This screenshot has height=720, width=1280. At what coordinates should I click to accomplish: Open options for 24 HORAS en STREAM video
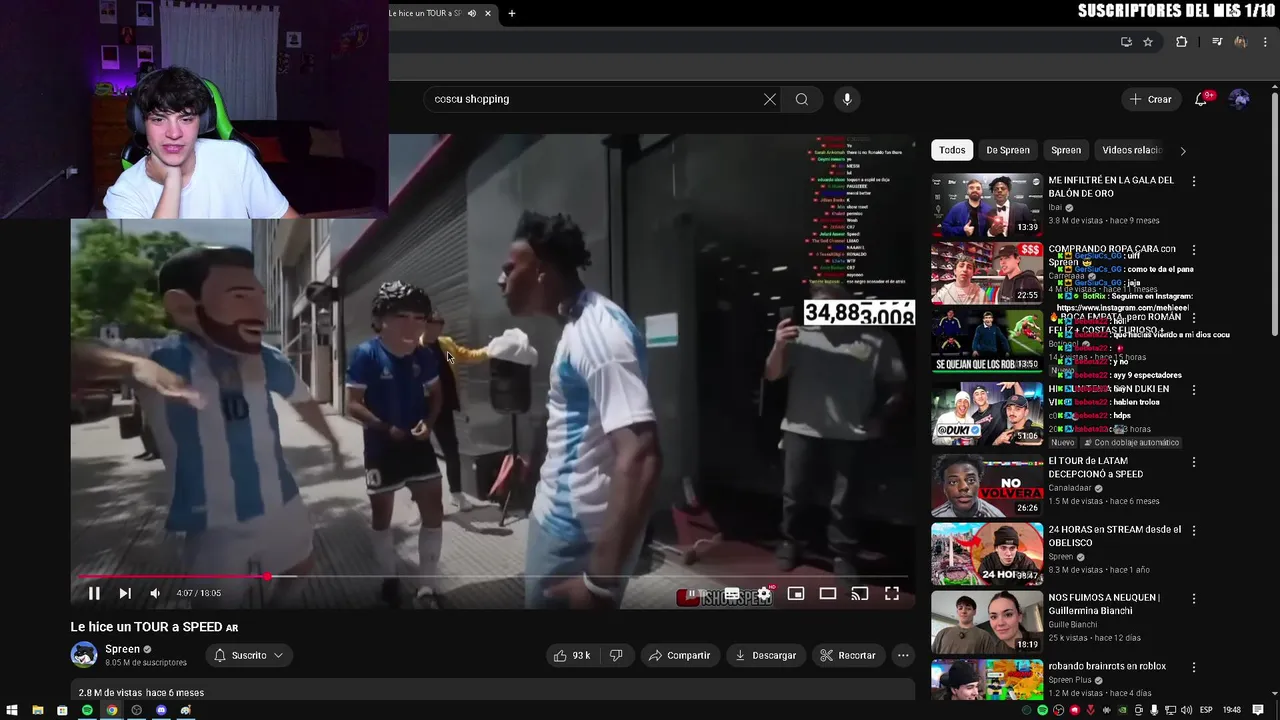1193,530
